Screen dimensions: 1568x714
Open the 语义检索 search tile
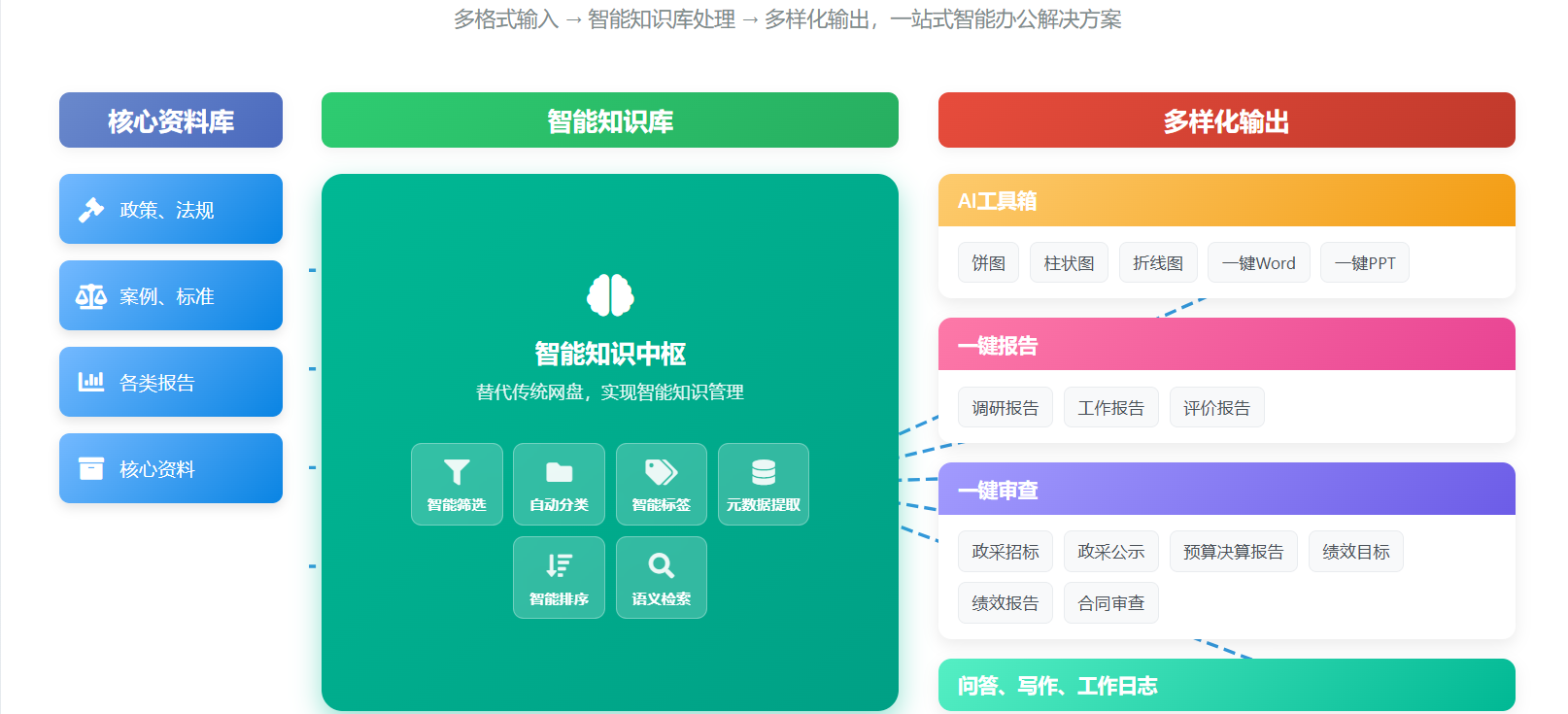point(662,577)
